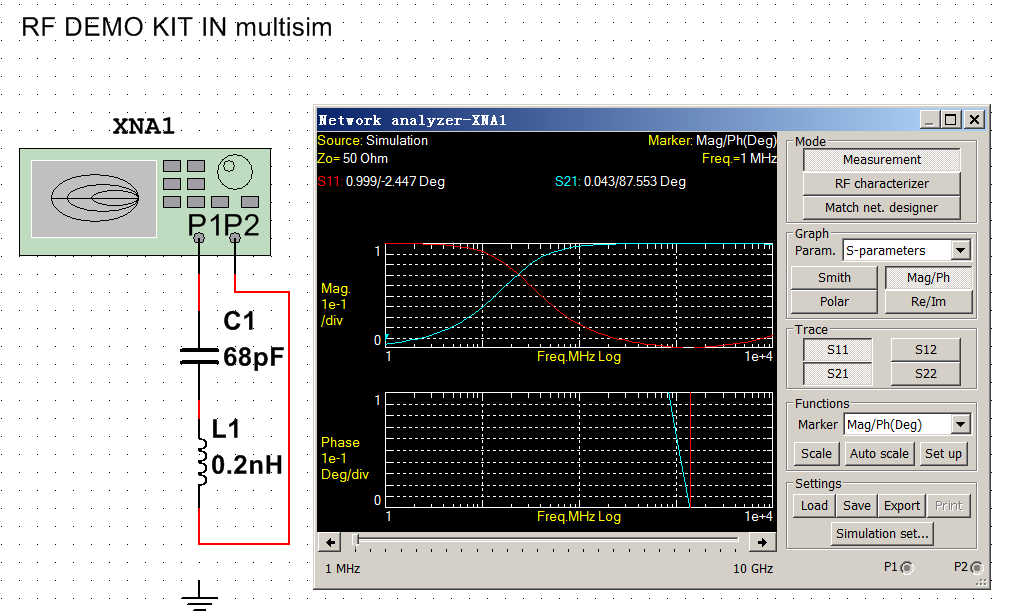This screenshot has height=615, width=1009.
Task: Toggle the S21 trace
Action: [x=837, y=374]
